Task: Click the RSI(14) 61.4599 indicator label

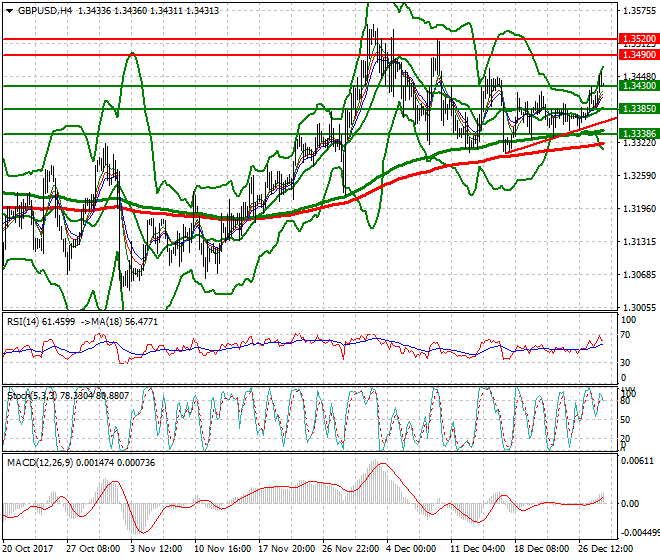Action: coord(41,322)
